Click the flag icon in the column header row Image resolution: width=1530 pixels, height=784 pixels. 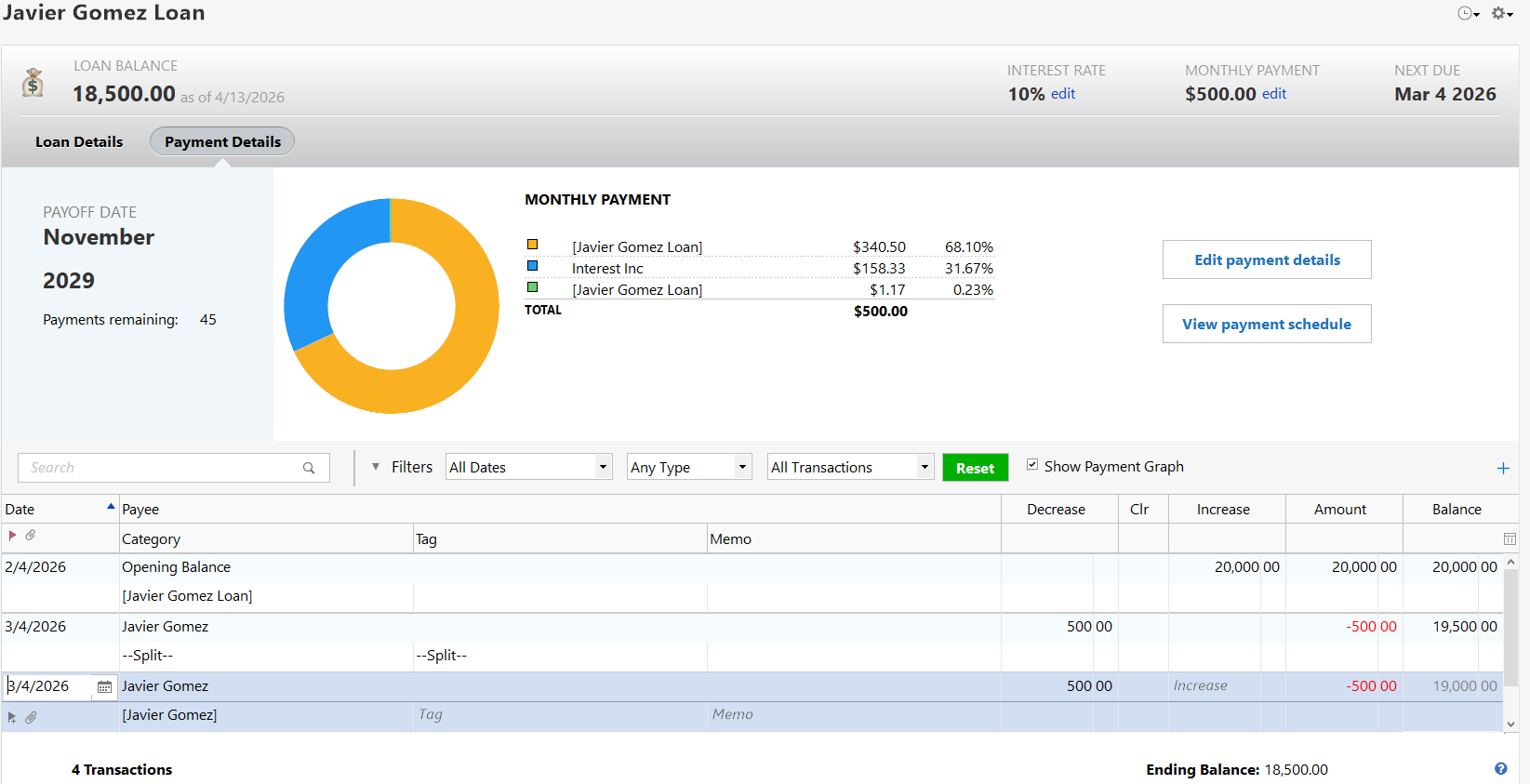coord(12,535)
